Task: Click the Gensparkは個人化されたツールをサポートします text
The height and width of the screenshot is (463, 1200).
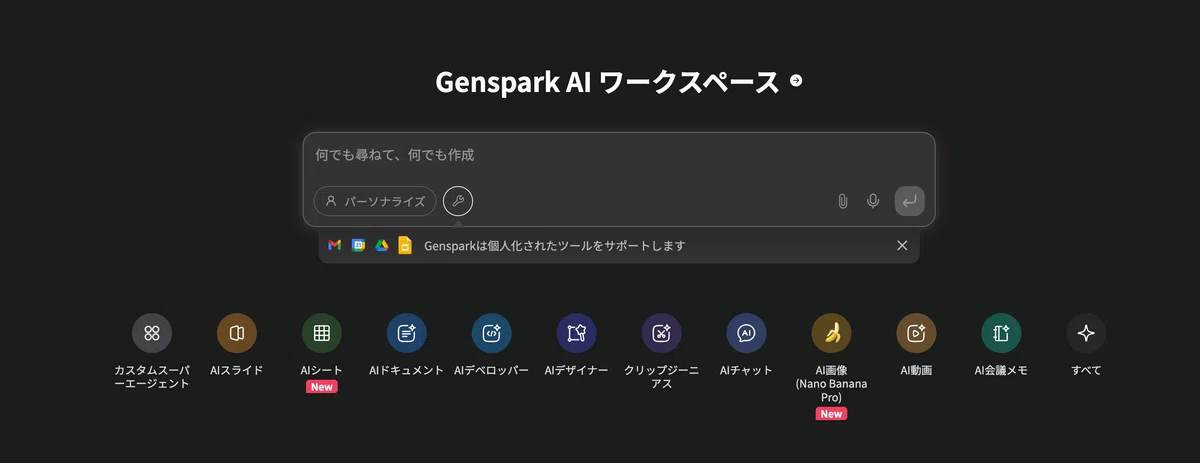Action: pos(555,245)
